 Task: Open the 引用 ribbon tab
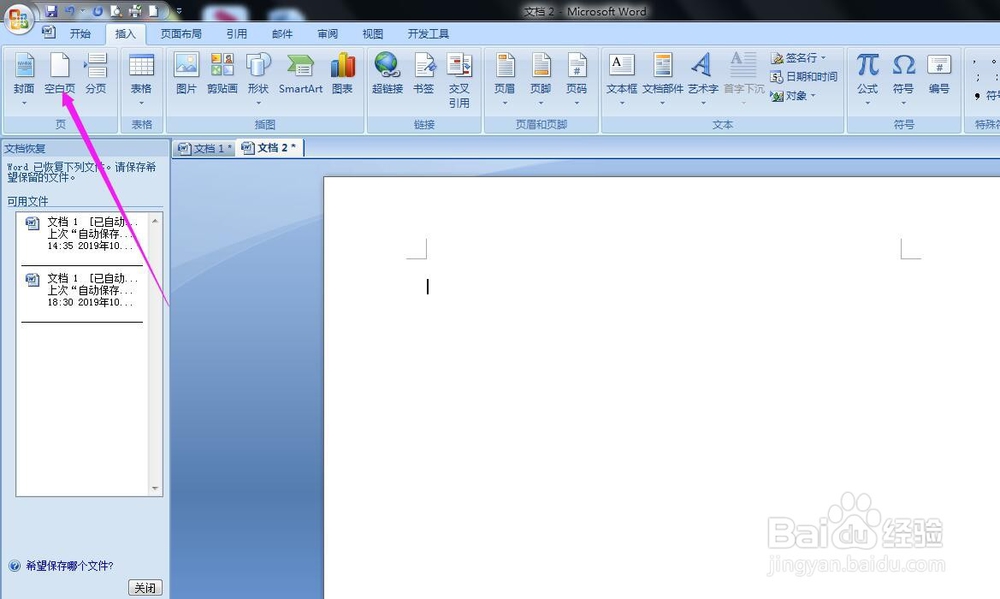tap(237, 34)
